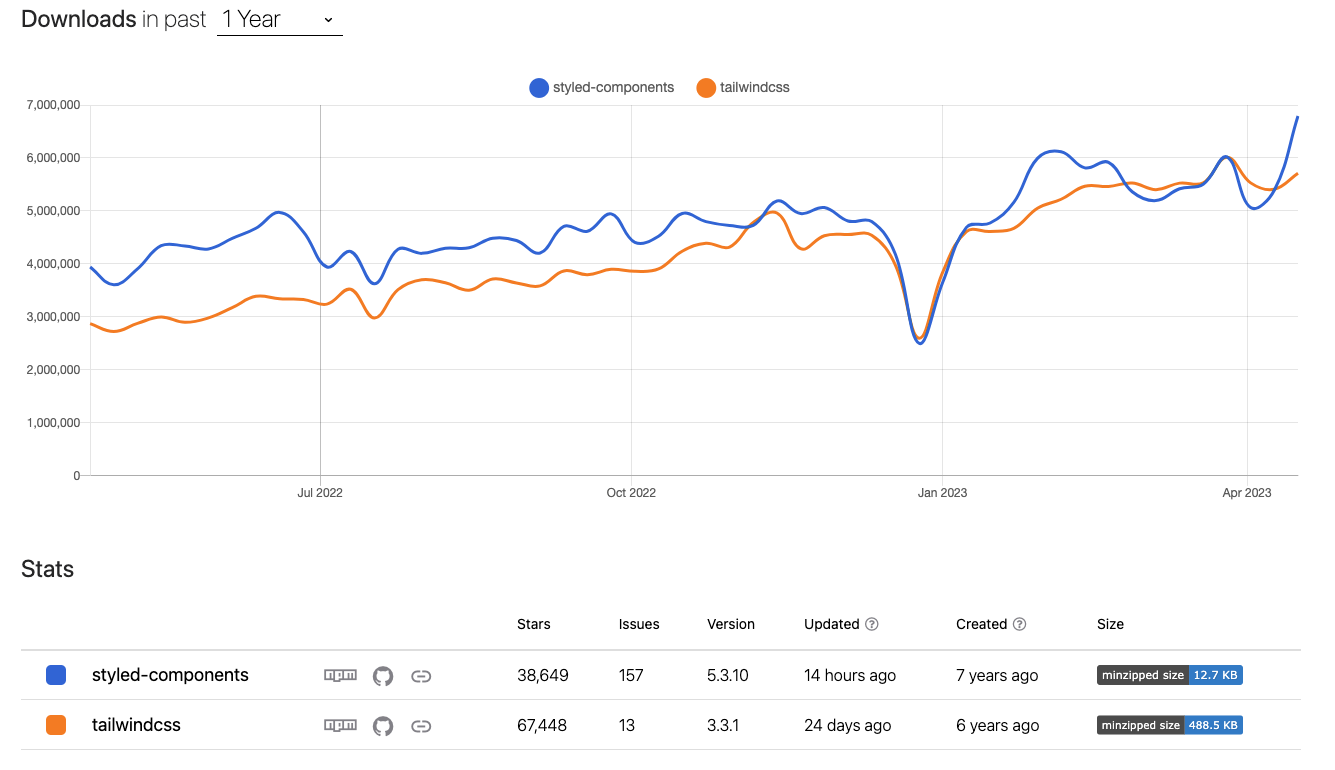Image resolution: width=1335 pixels, height=770 pixels.
Task: Open the npm icon for tailwindcss
Action: click(340, 726)
